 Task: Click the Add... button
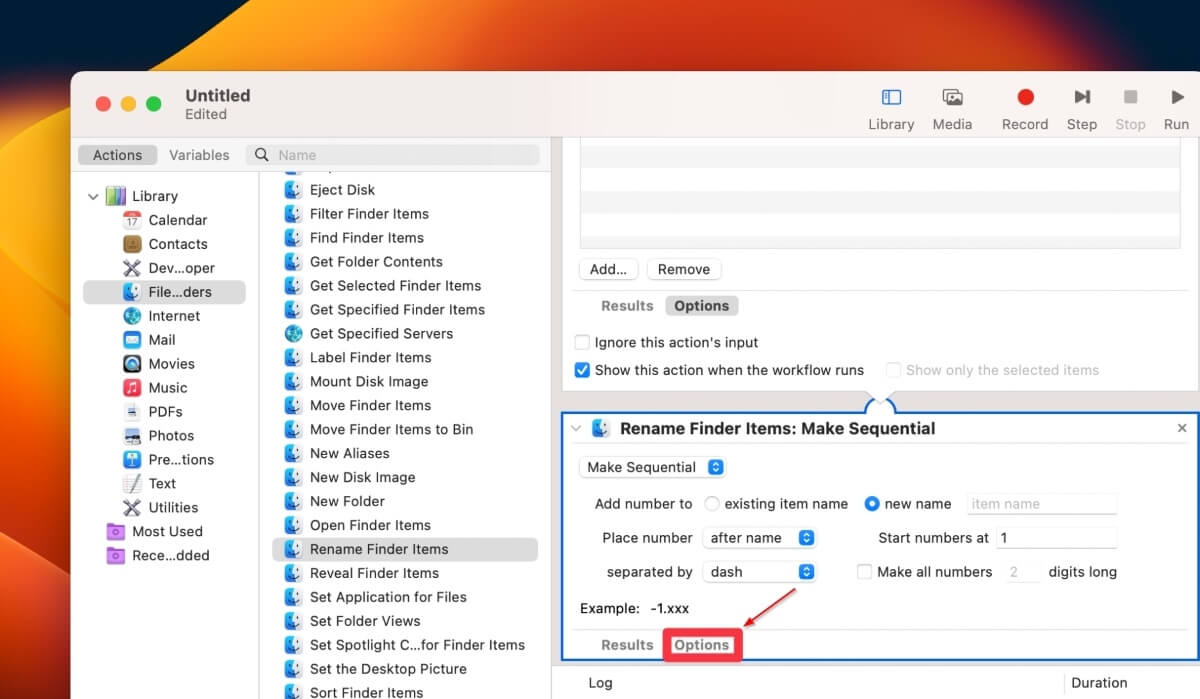608,269
